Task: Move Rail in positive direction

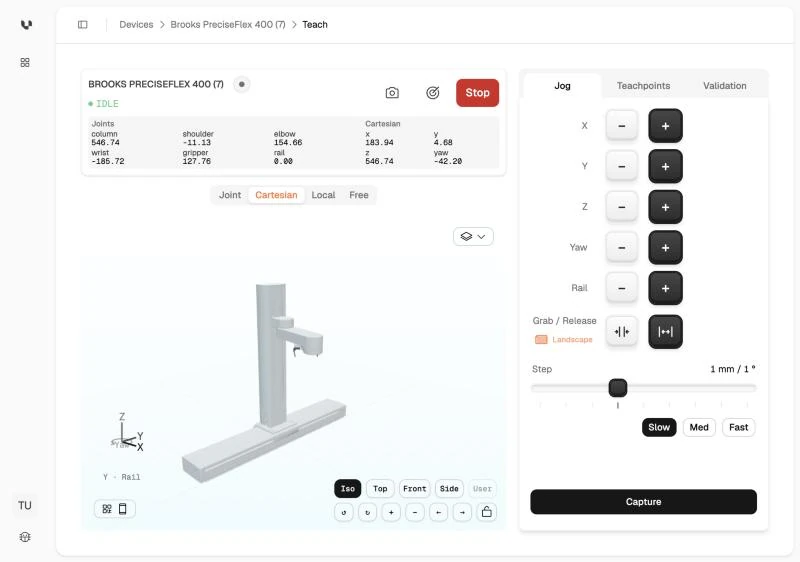Action: coord(665,288)
